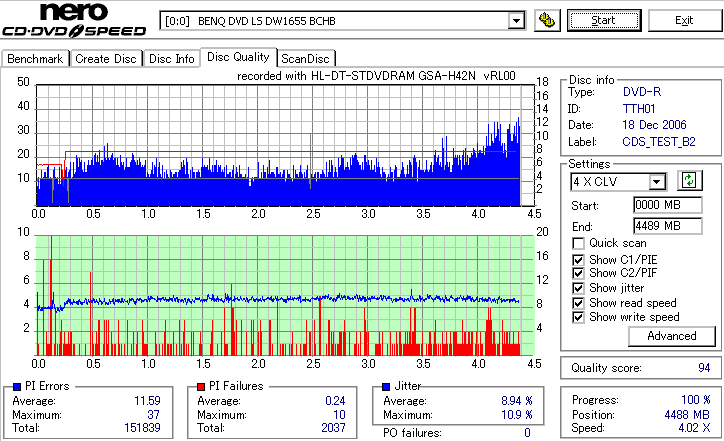This screenshot has width=724, height=441.
Task: Click the Position value 4488 MB
Action: 687,415
